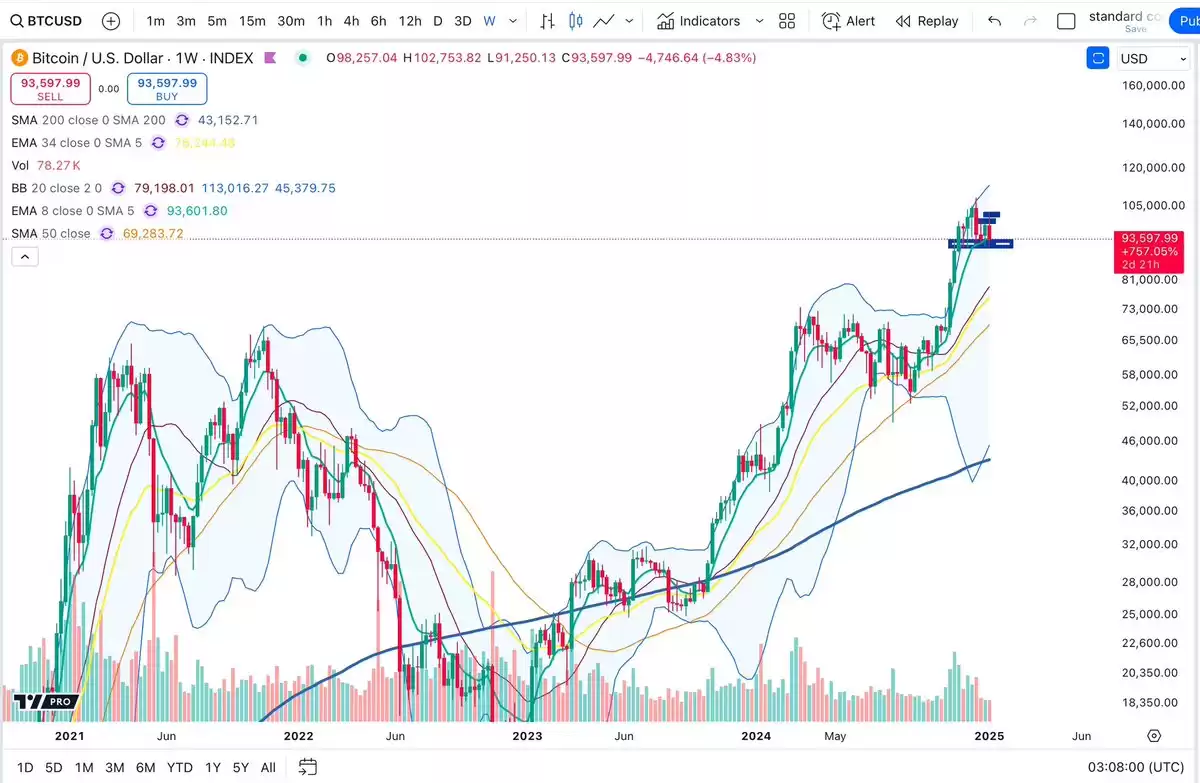Switch to the 12h timeframe
The width and height of the screenshot is (1200, 783).
pyautogui.click(x=410, y=21)
